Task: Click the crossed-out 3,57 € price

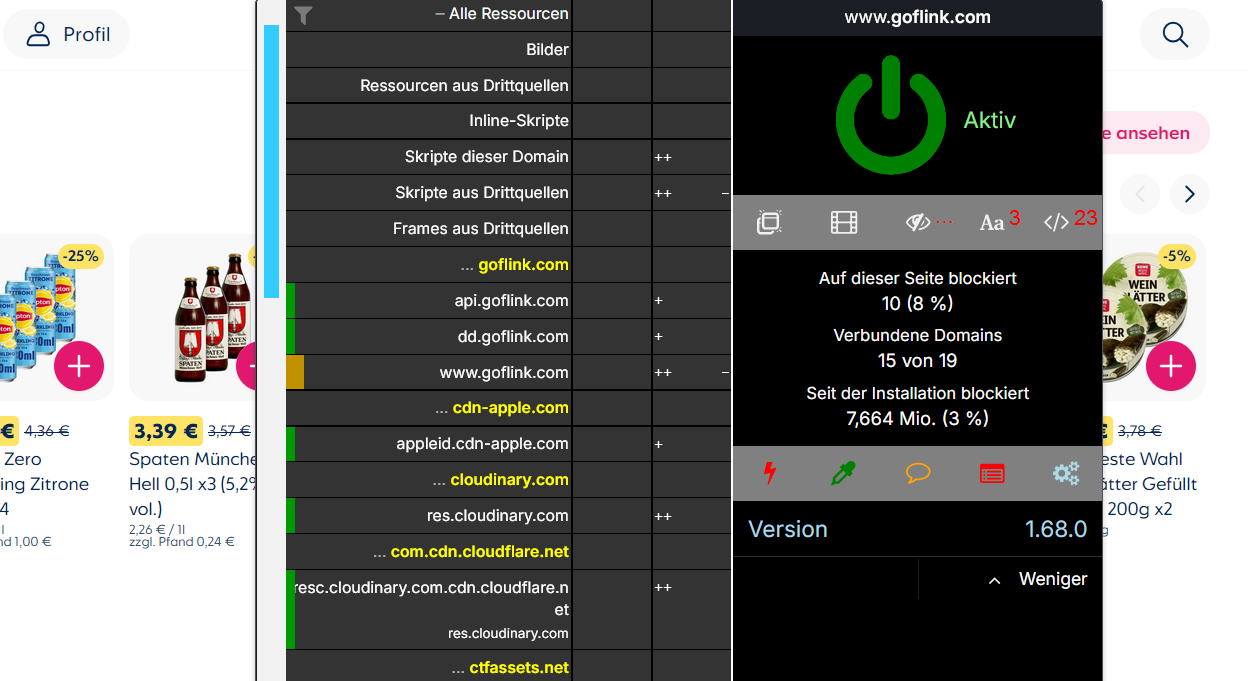Action: click(228, 431)
